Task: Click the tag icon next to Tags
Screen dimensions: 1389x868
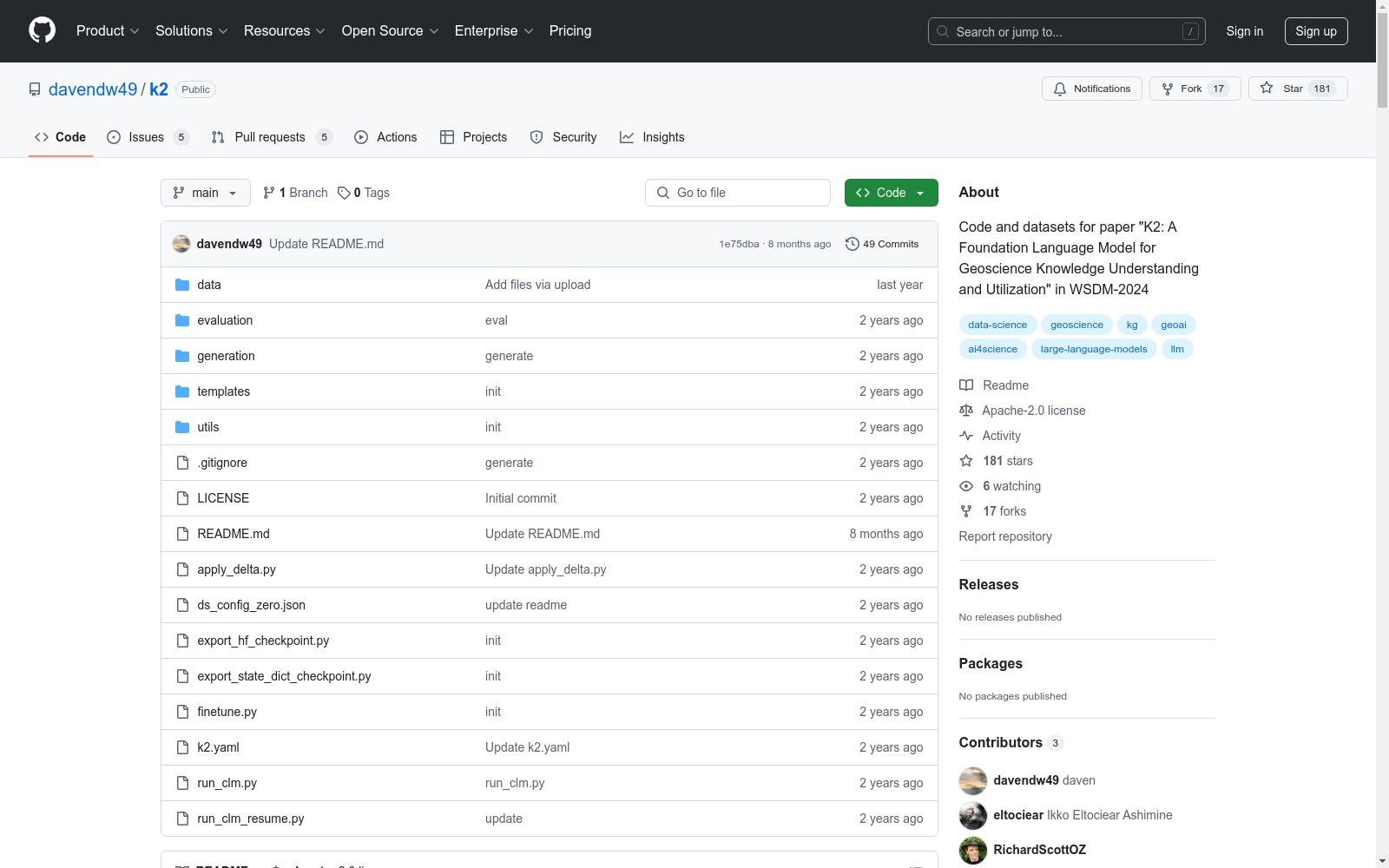Action: pos(344,193)
